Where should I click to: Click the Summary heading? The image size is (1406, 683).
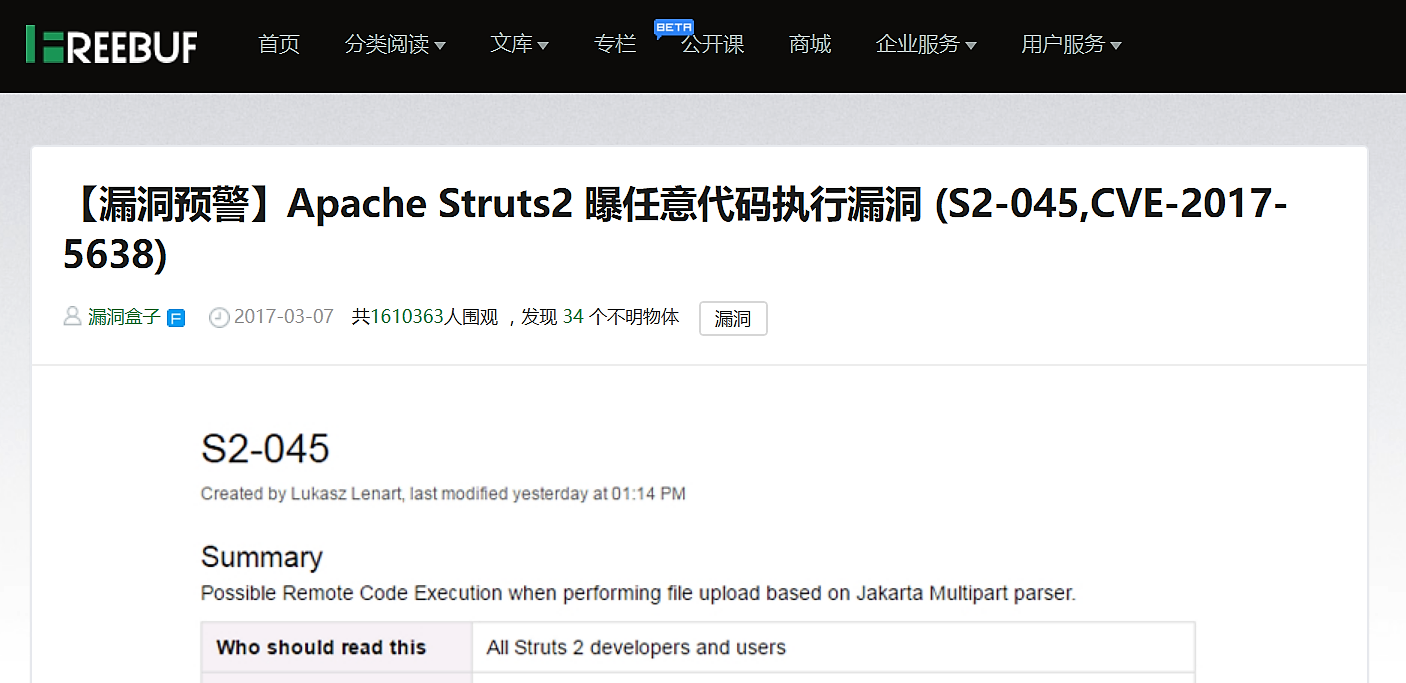coord(262,557)
